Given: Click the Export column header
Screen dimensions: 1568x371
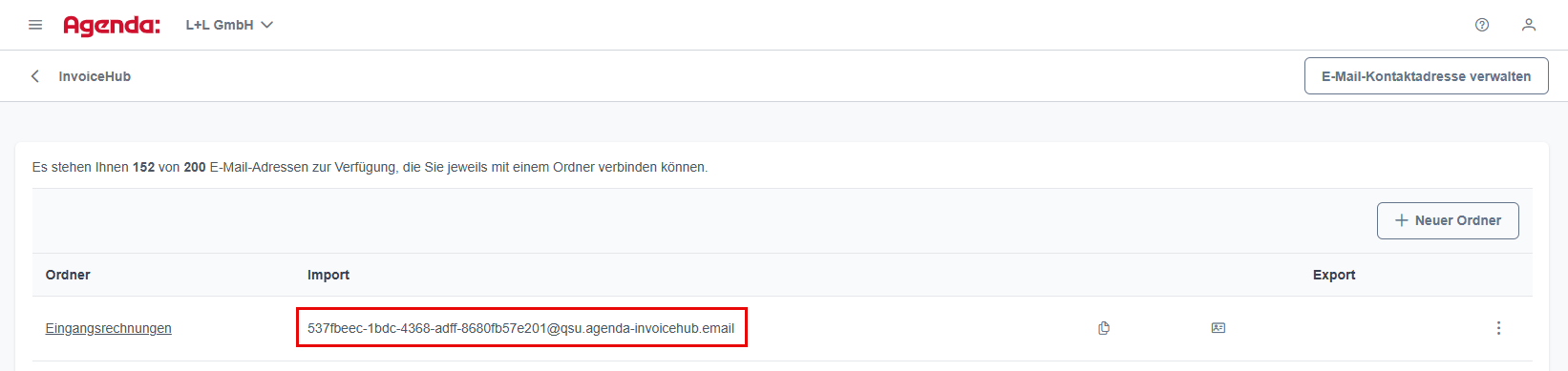Looking at the screenshot, I should pyautogui.click(x=1334, y=275).
